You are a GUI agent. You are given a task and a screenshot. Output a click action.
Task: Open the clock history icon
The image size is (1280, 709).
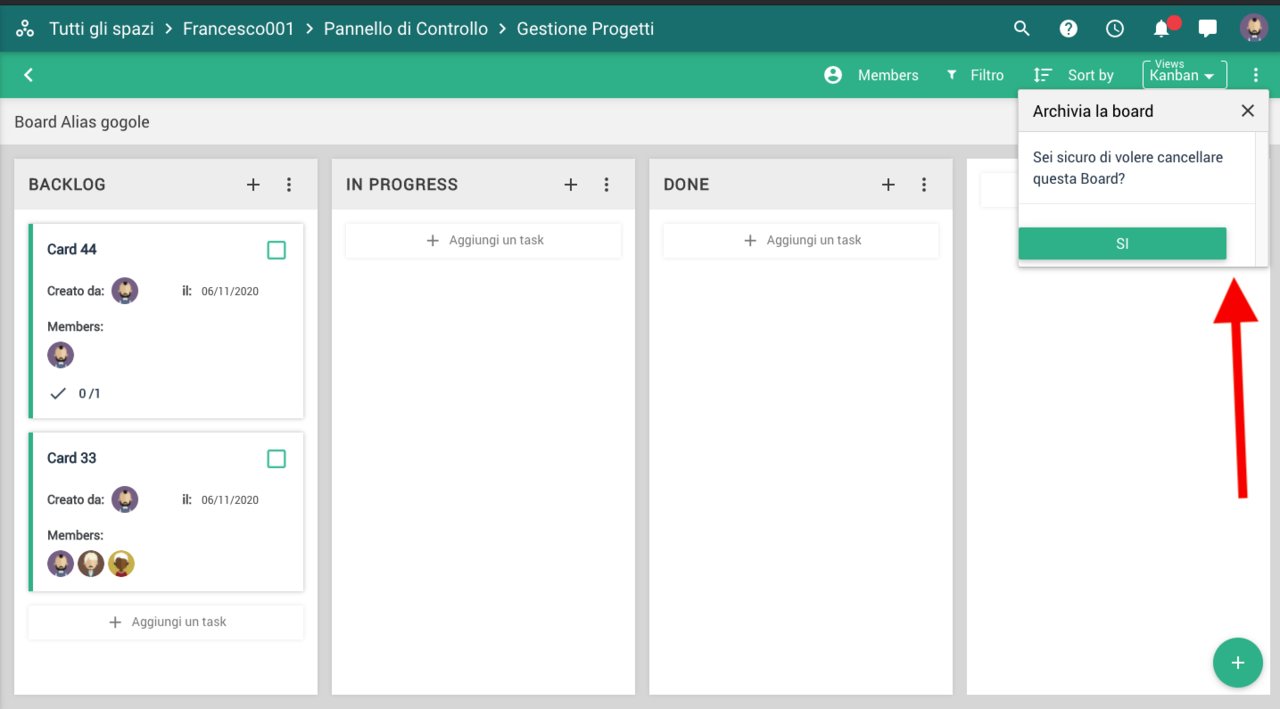[1115, 28]
